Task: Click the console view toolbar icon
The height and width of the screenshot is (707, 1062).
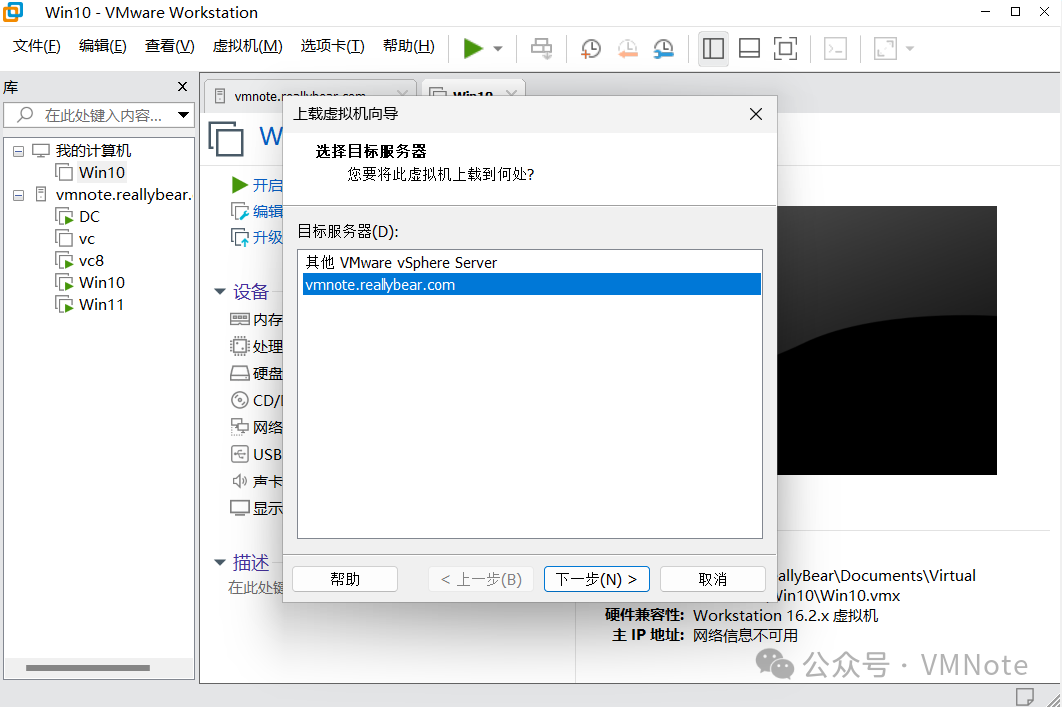Action: 835,49
